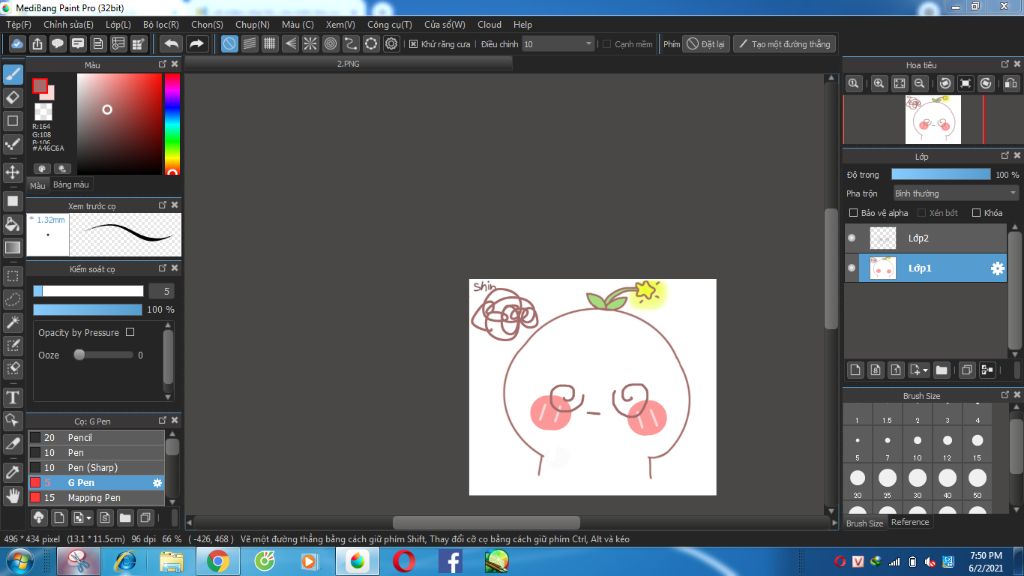This screenshot has height=576, width=1024.
Task: Click the Đặt lại reset button
Action: pyautogui.click(x=706, y=44)
